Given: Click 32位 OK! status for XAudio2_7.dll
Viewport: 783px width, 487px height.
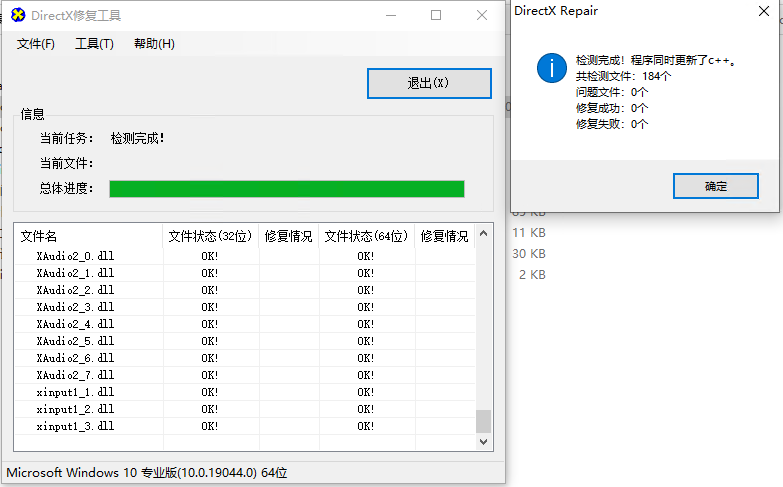Looking at the screenshot, I should point(210,375).
